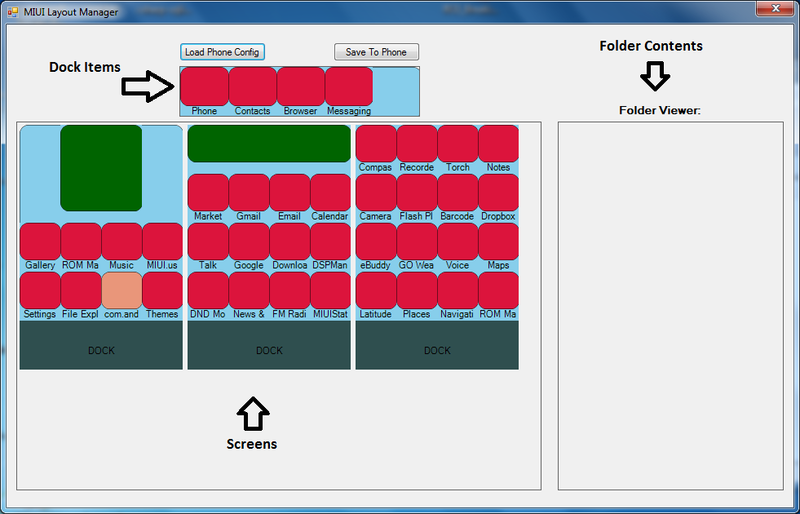Click the Maps app icon
The height and width of the screenshot is (514, 800).
(498, 241)
